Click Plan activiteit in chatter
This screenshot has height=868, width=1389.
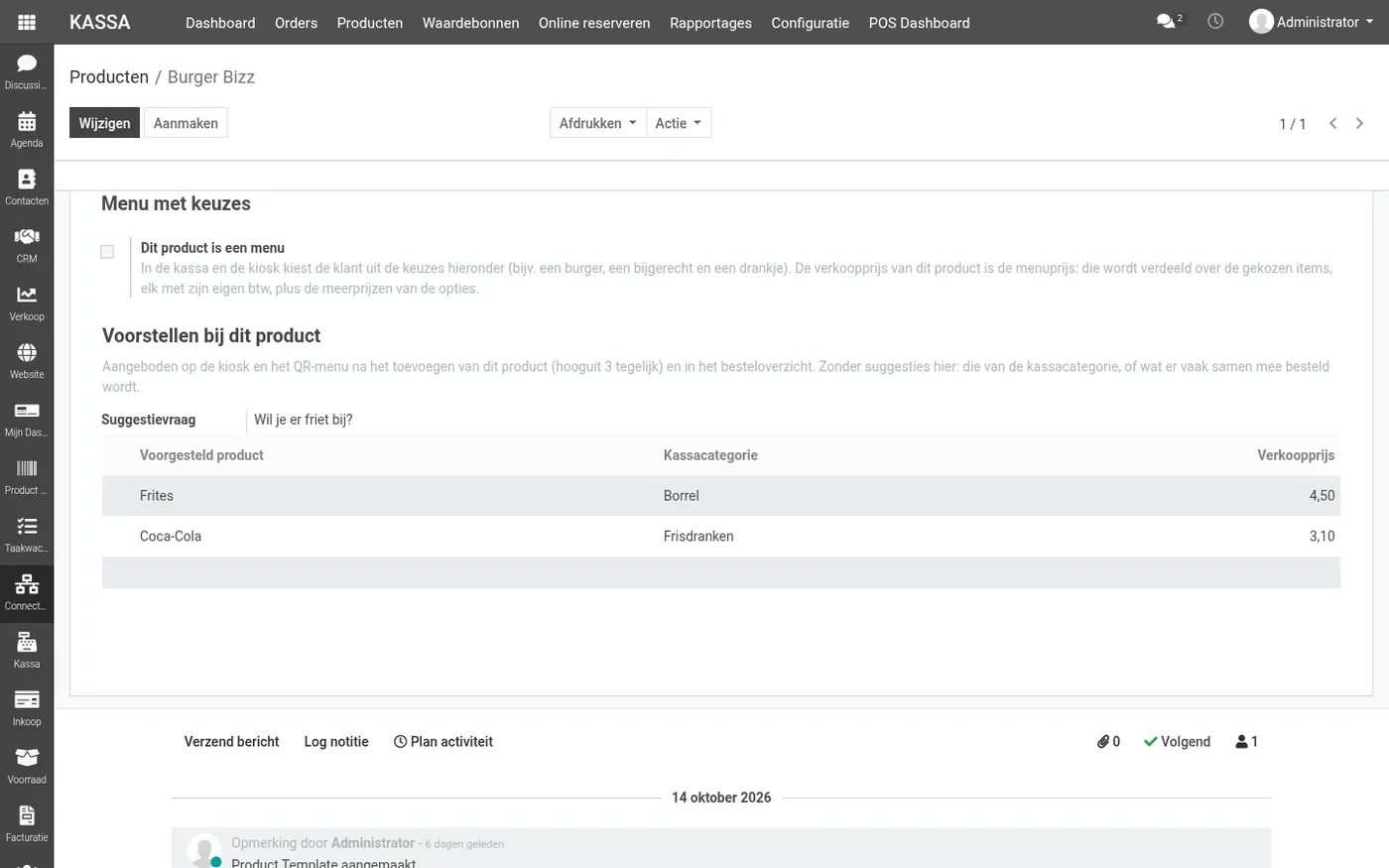tap(443, 741)
